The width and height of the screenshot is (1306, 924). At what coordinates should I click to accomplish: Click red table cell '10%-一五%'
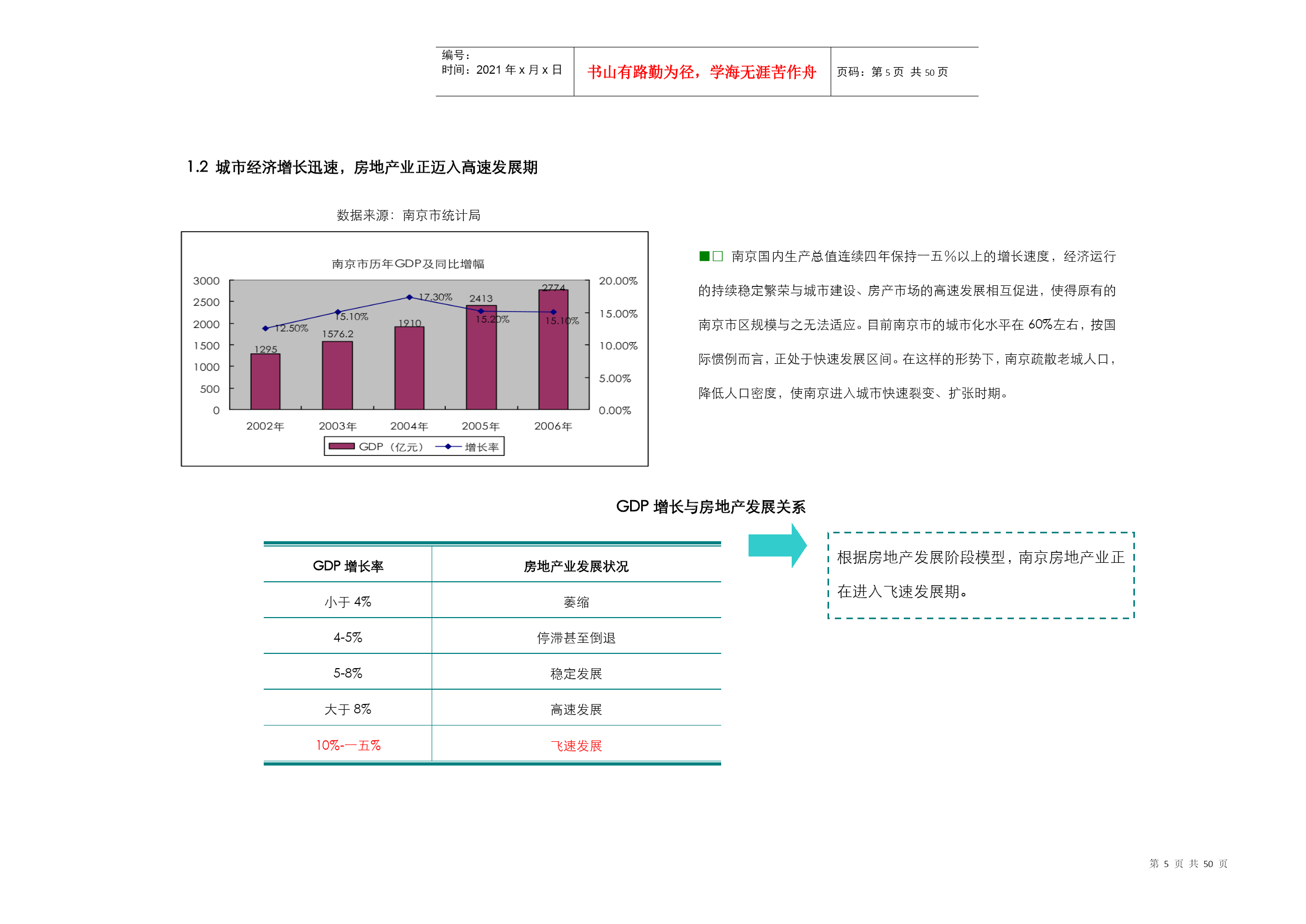coord(348,746)
